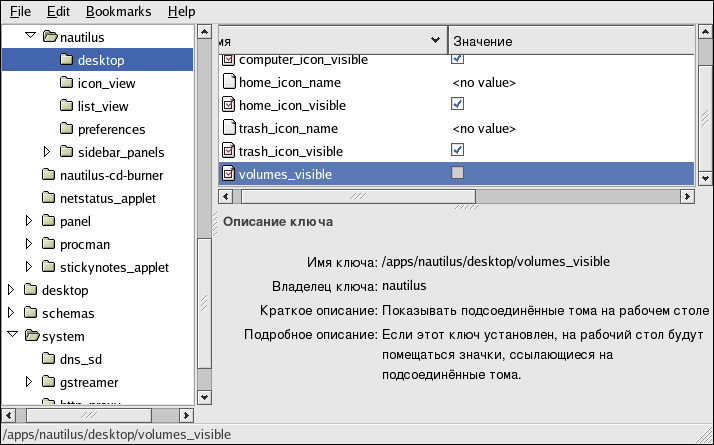Viewport: 714px width, 445px height.
Task: Click the key icon beside trash_icon_visible
Action: [228, 151]
